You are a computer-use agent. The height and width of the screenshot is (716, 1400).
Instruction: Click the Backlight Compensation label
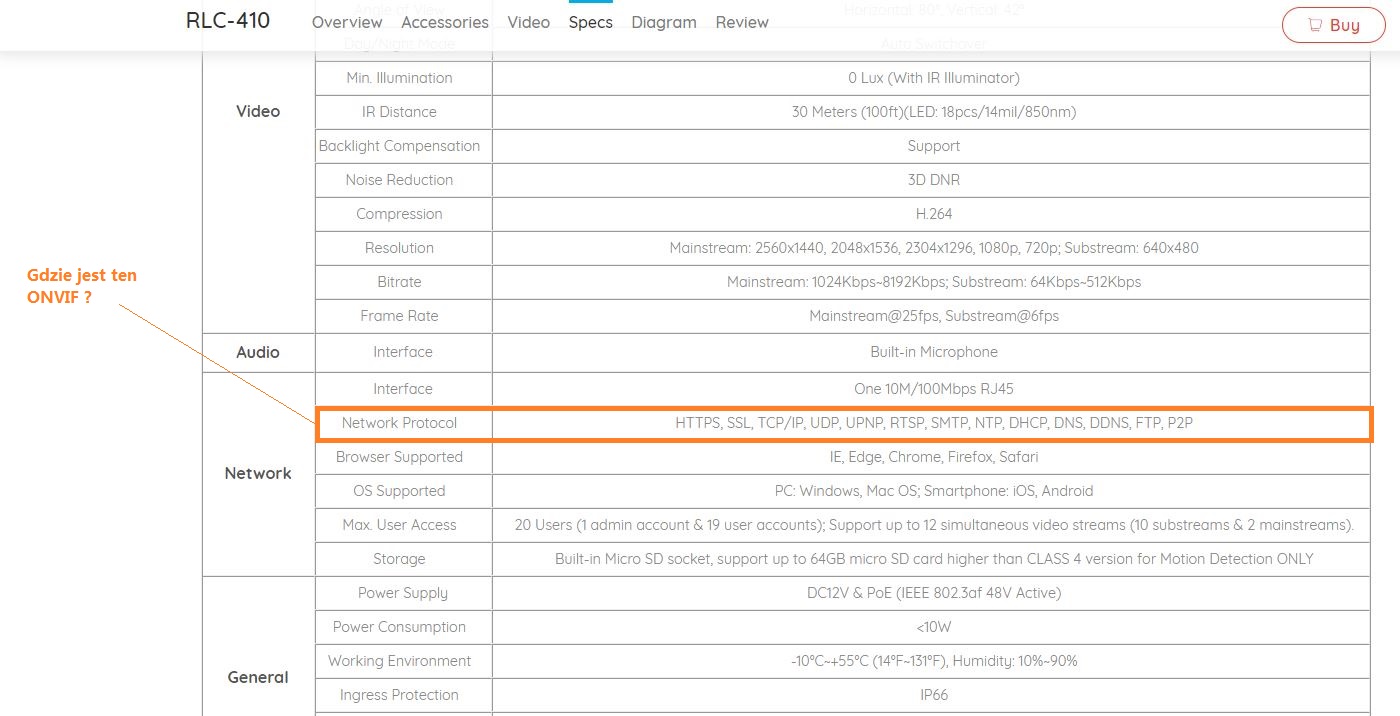coord(399,146)
